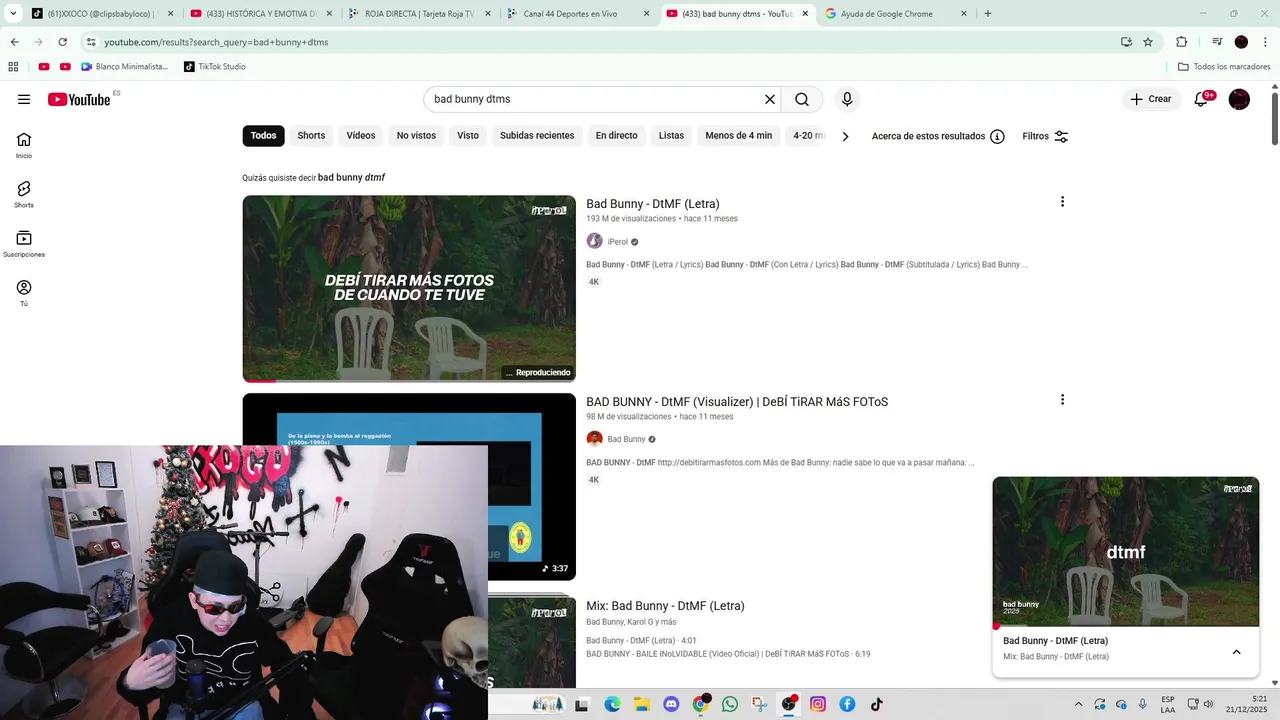Viewport: 1280px width, 720px height.
Task: Open the iPerol channel avatar
Action: pyautogui.click(x=594, y=241)
